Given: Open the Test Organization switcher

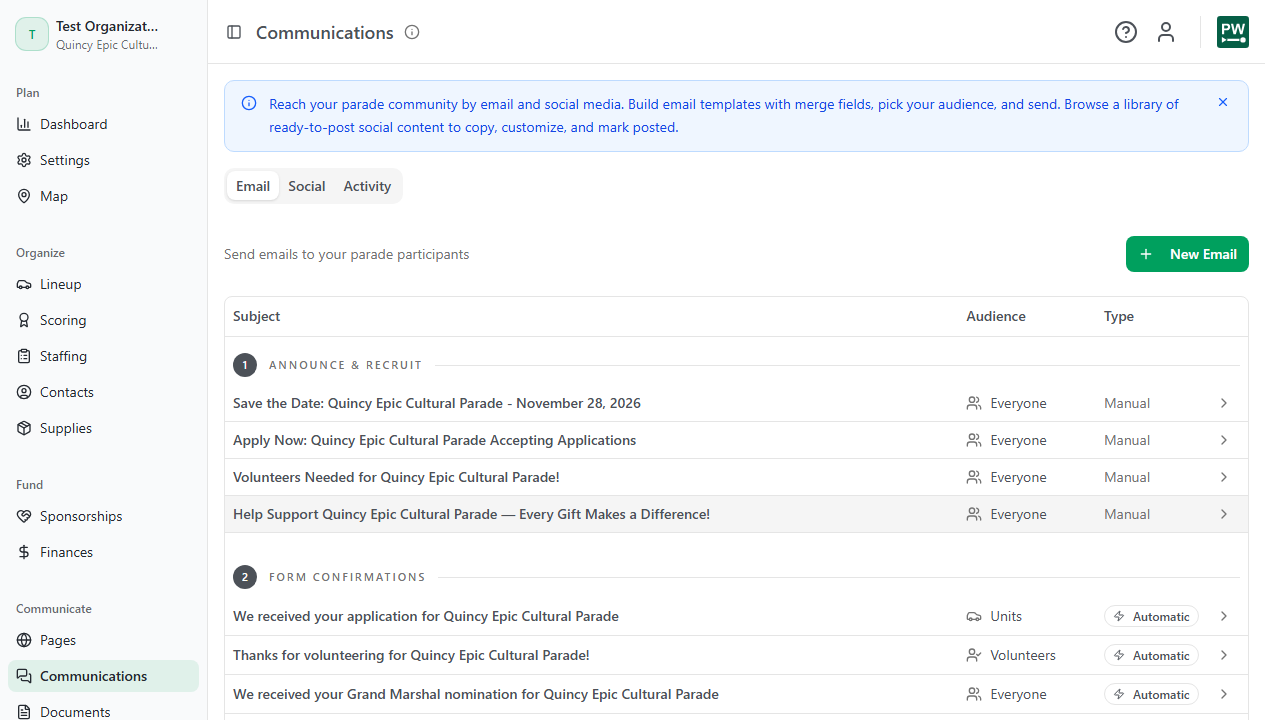Looking at the screenshot, I should coord(103,34).
